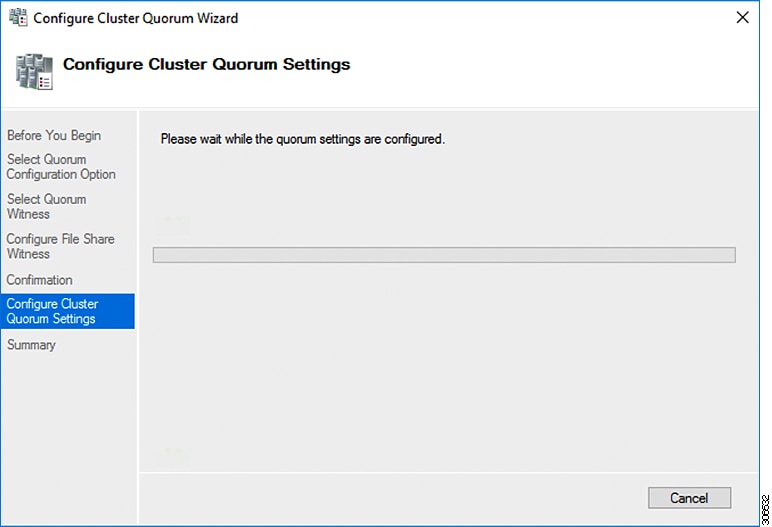
Task: Click the faded icon at the content area's bottom-left
Action: 174,456
